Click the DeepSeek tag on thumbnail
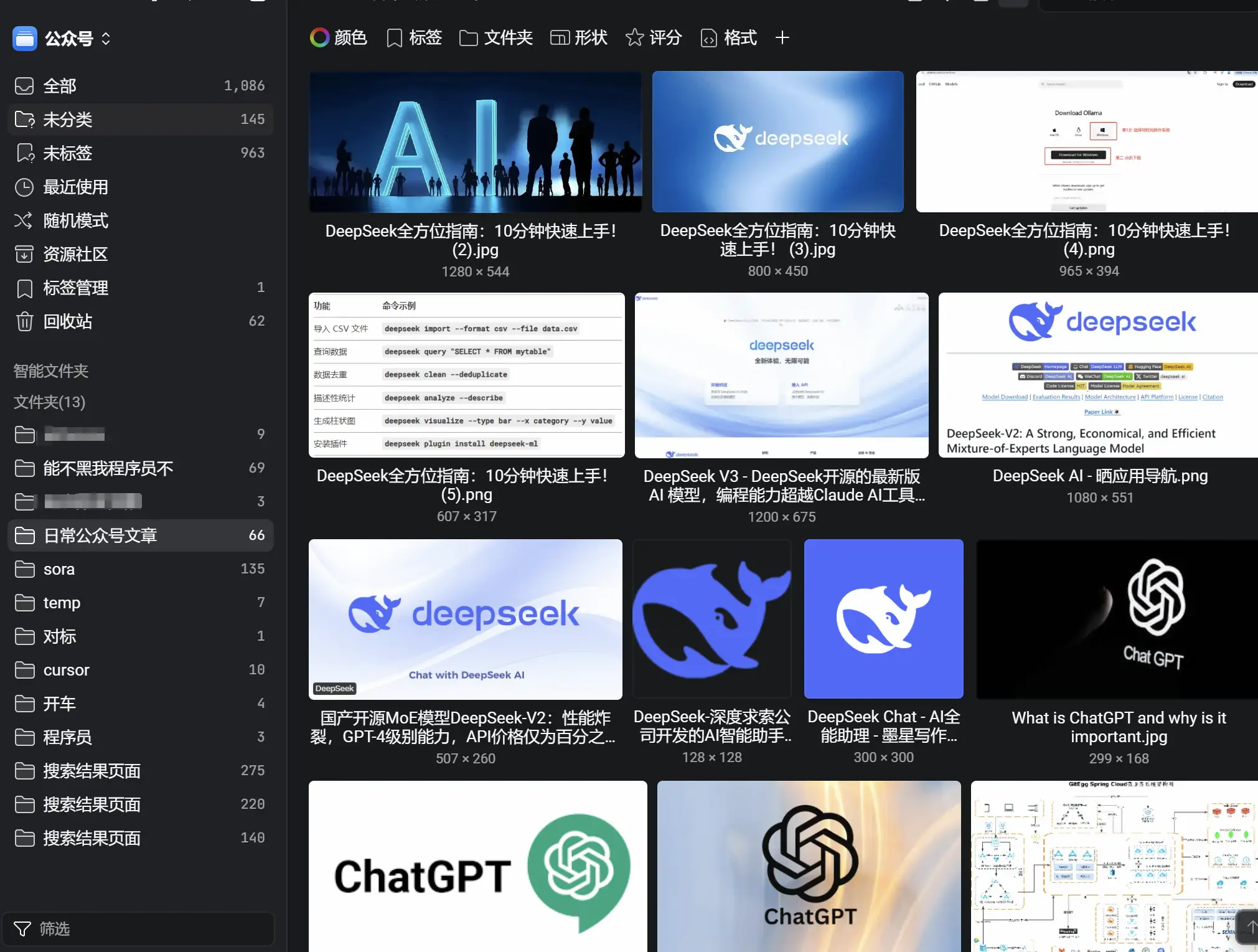 (334, 688)
